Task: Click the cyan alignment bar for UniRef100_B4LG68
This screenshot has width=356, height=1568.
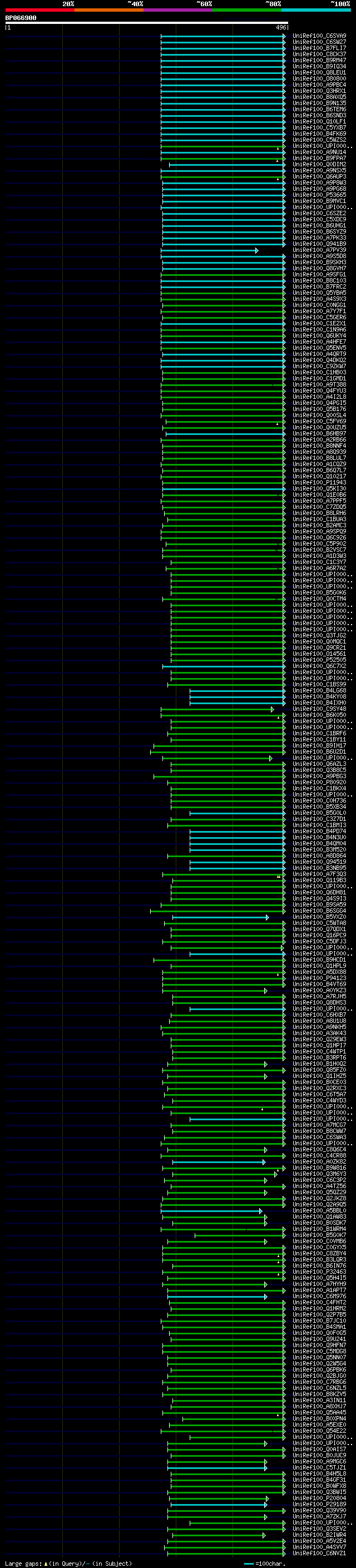Action: (x=238, y=691)
